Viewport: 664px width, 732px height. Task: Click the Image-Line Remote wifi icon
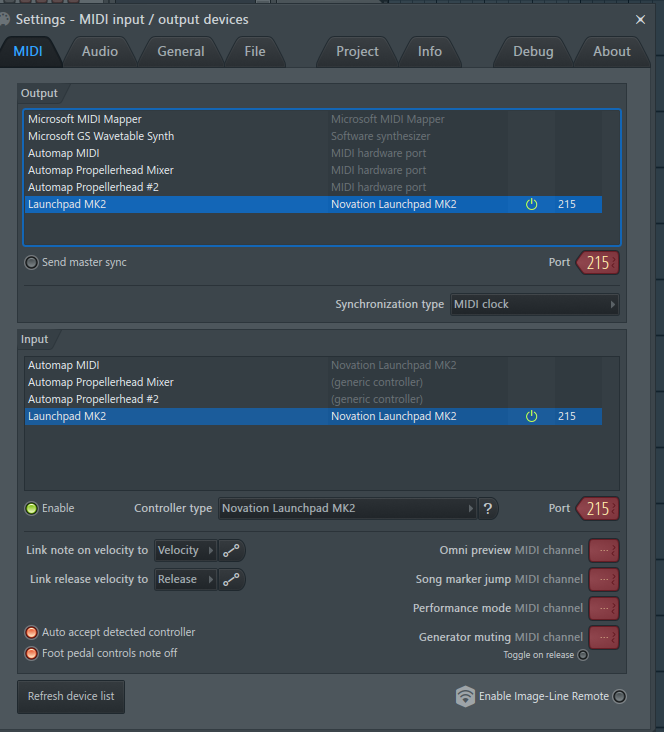[x=465, y=697]
